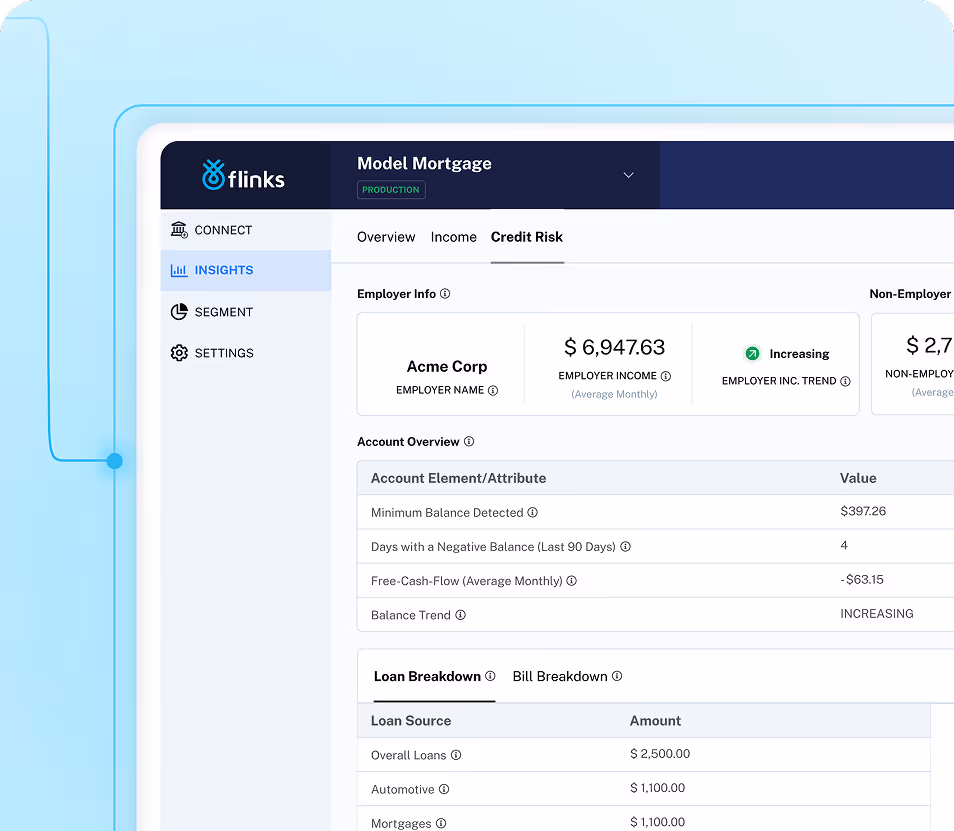Click the $ 2,500.00 overall loans amount
The height and width of the screenshot is (831, 954).
click(x=660, y=754)
